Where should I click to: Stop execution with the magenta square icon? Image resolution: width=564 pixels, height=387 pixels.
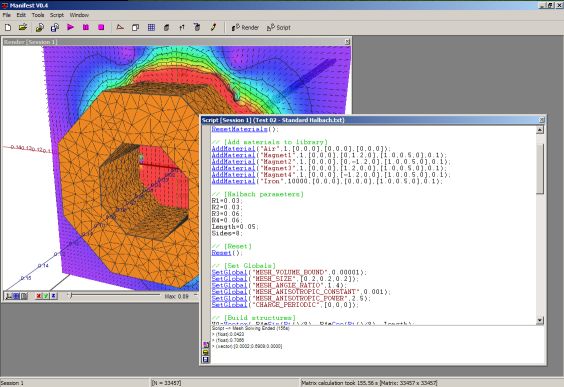101,27
